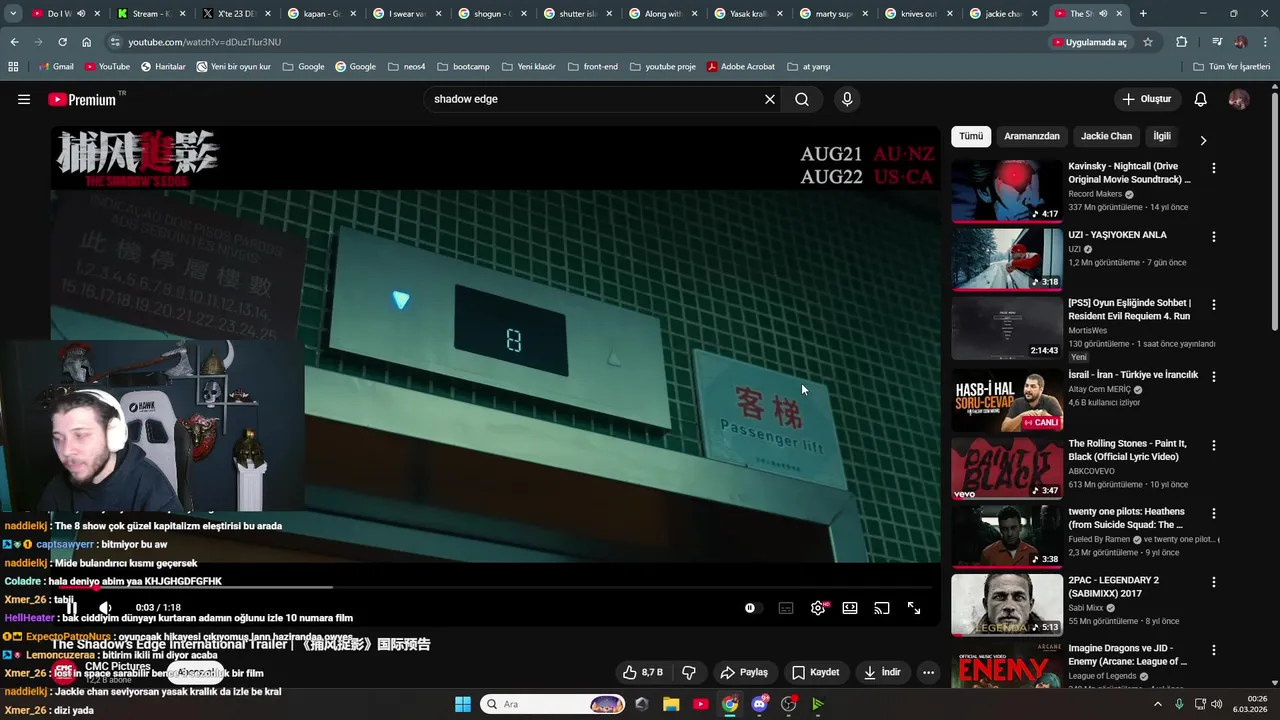Clear the 'shadow edge' search text

point(770,99)
